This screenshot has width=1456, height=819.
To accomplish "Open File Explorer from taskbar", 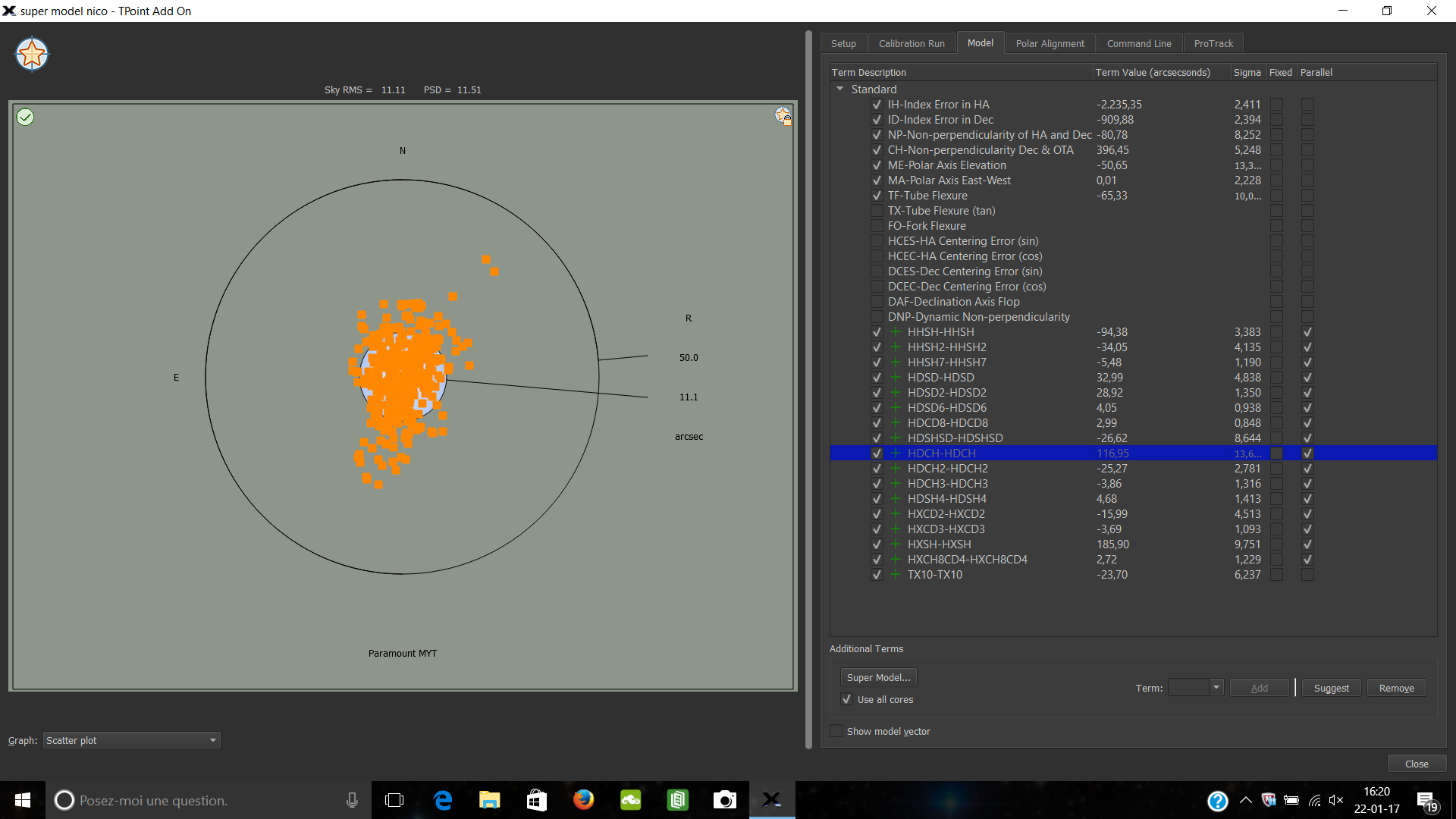I will pyautogui.click(x=489, y=800).
